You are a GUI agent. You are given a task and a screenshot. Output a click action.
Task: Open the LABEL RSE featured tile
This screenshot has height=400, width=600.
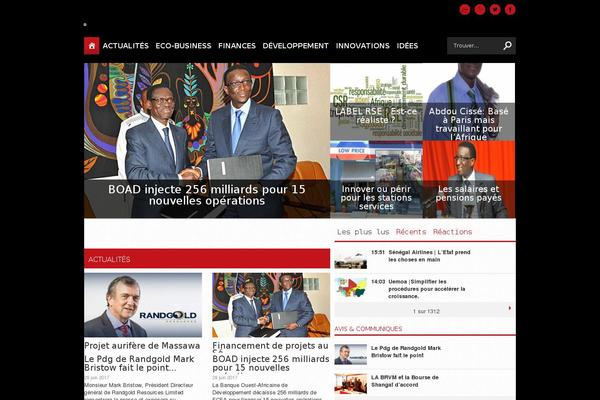pyautogui.click(x=376, y=101)
